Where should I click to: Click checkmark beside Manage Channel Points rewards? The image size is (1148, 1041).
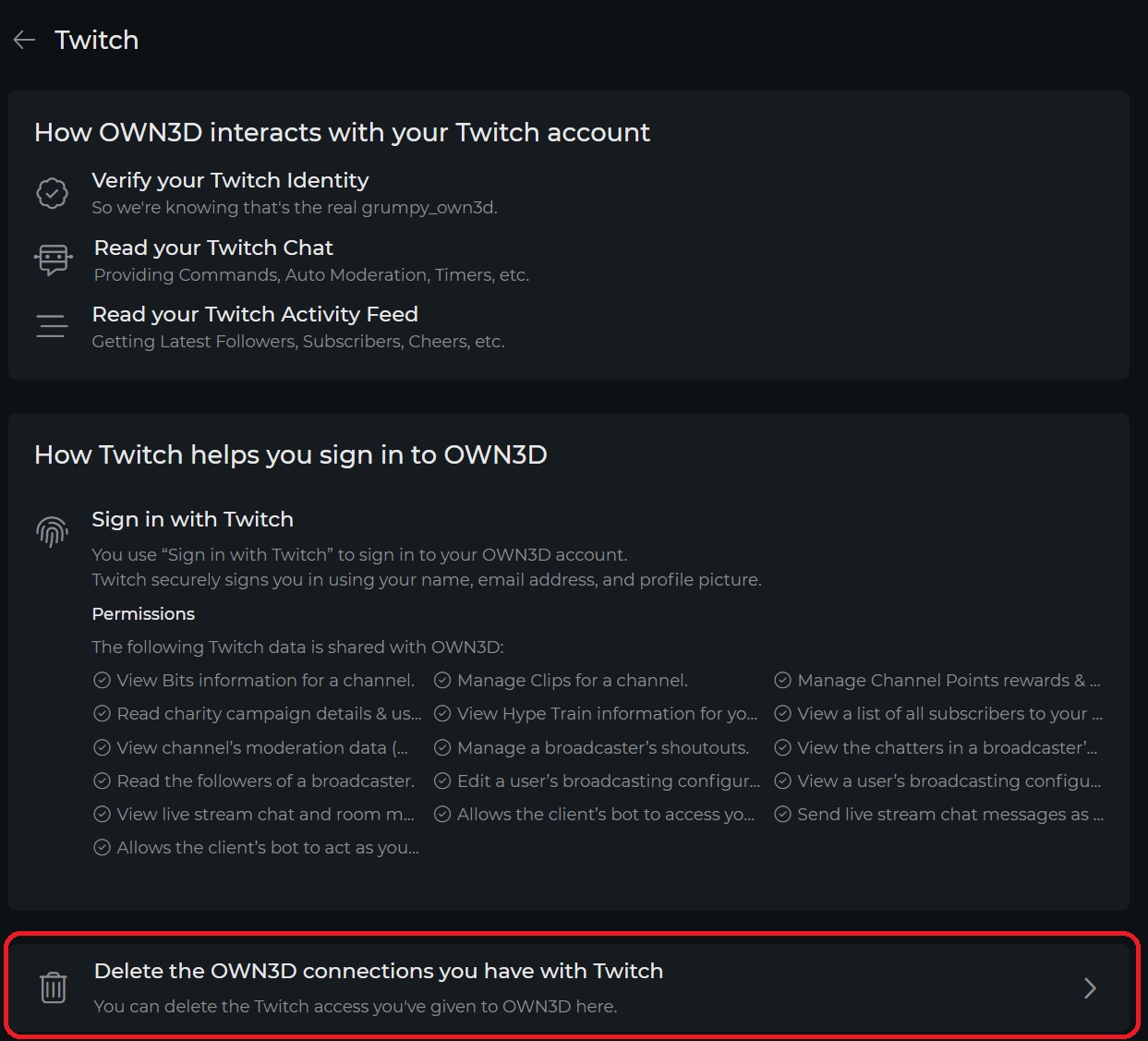[782, 681]
